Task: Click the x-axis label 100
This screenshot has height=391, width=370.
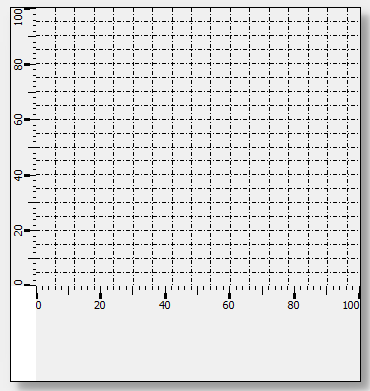Action: point(351,305)
